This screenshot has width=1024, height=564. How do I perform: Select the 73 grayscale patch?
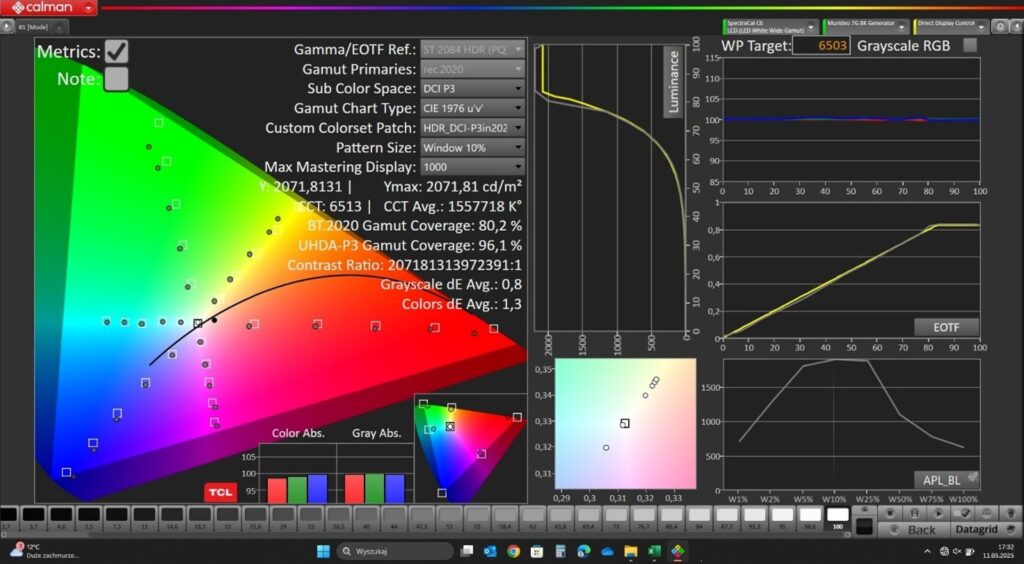pyautogui.click(x=616, y=518)
